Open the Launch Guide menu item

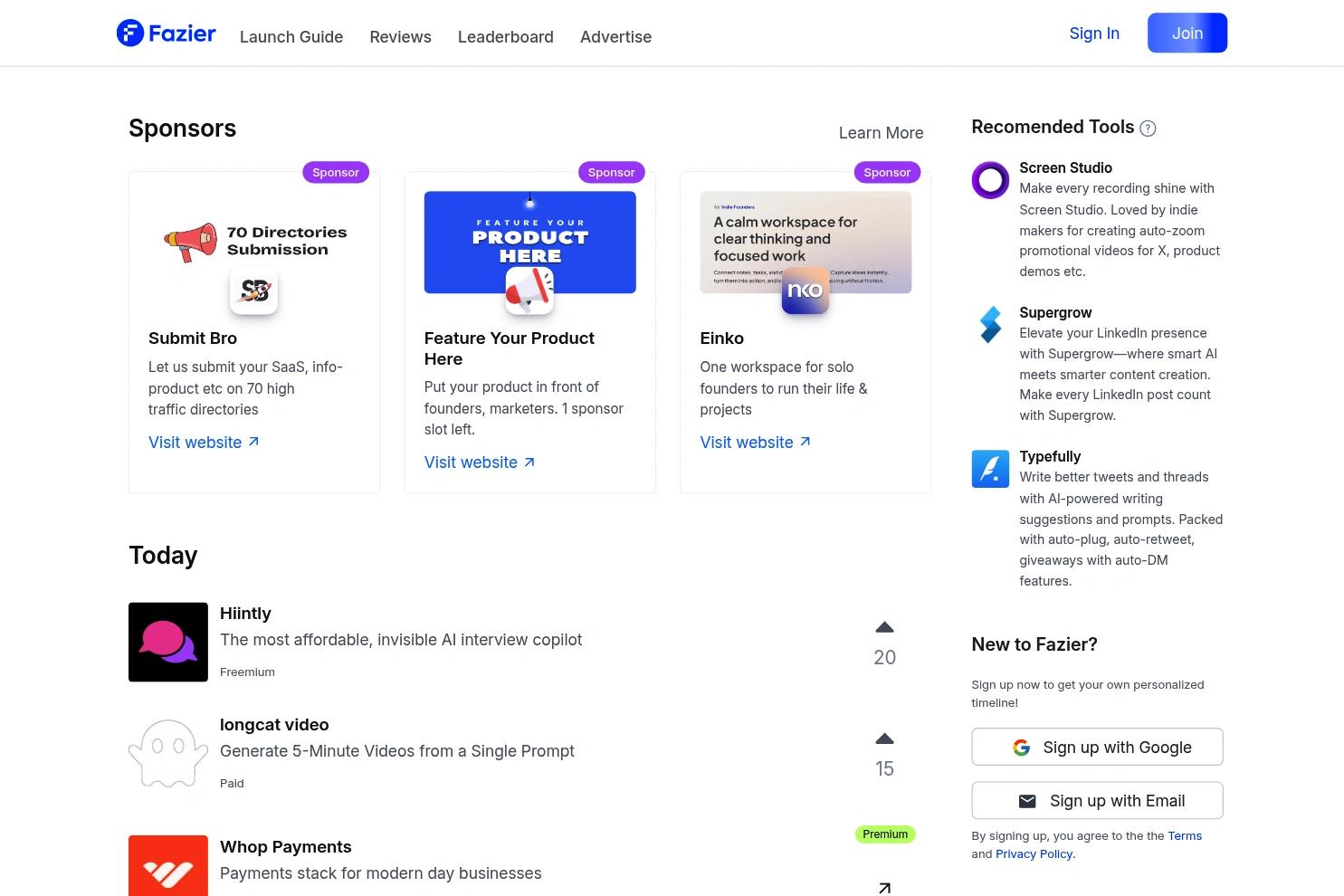pyautogui.click(x=291, y=37)
